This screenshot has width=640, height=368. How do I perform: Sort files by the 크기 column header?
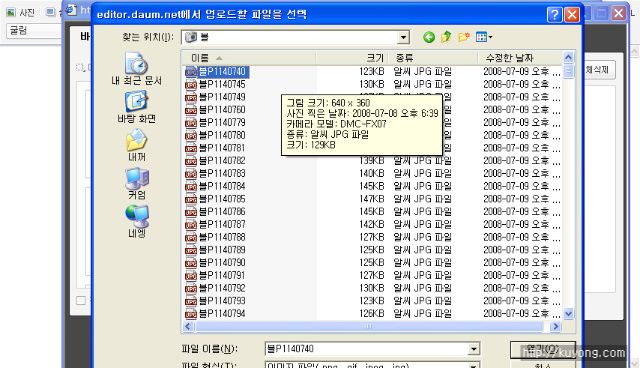(x=352, y=58)
